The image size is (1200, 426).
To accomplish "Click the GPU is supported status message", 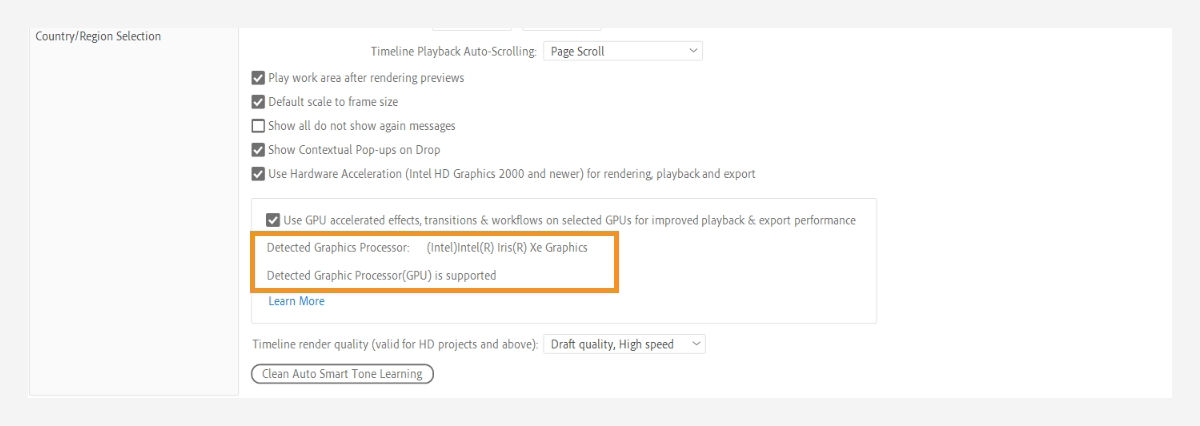I will [x=381, y=275].
